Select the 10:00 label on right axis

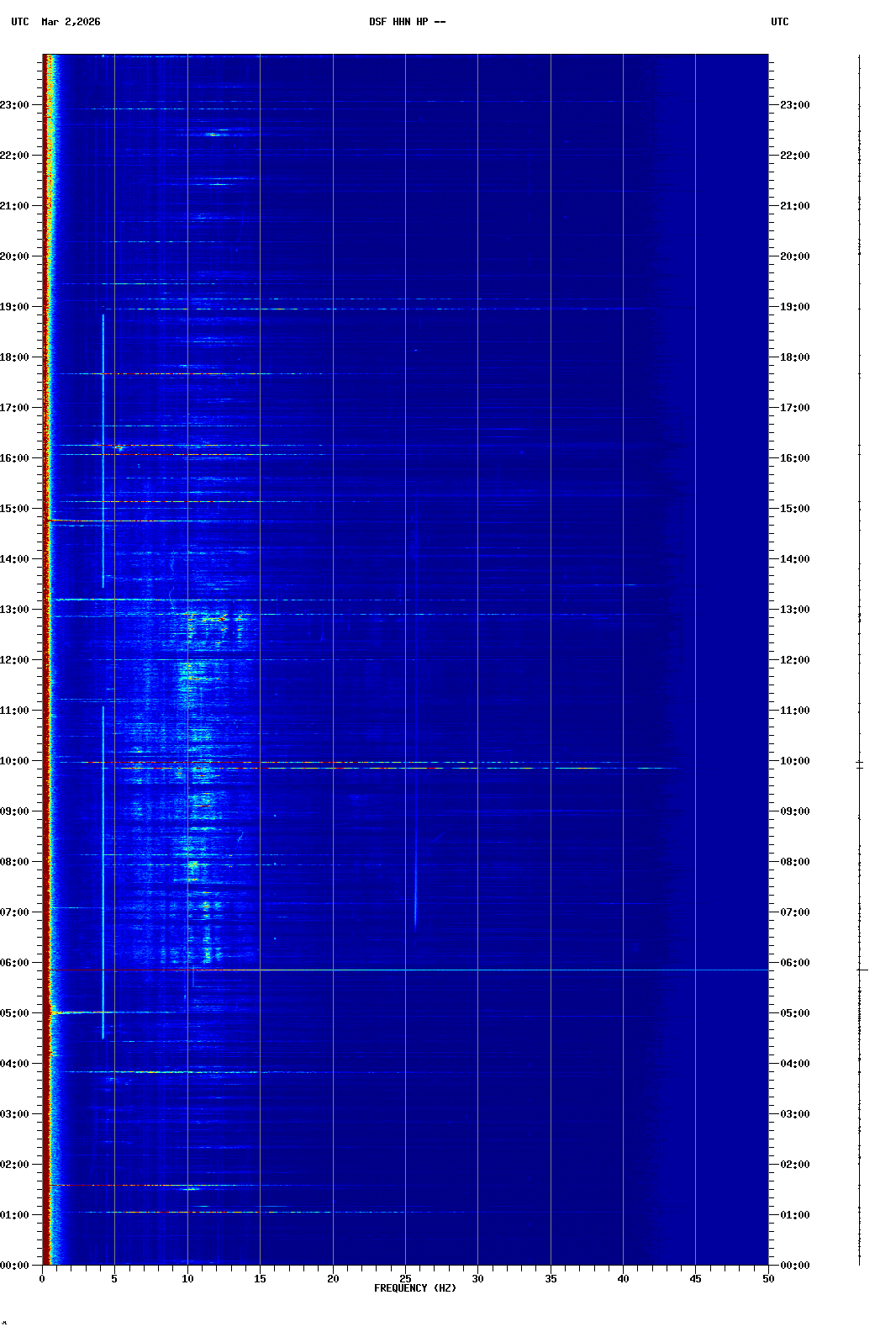pos(794,761)
